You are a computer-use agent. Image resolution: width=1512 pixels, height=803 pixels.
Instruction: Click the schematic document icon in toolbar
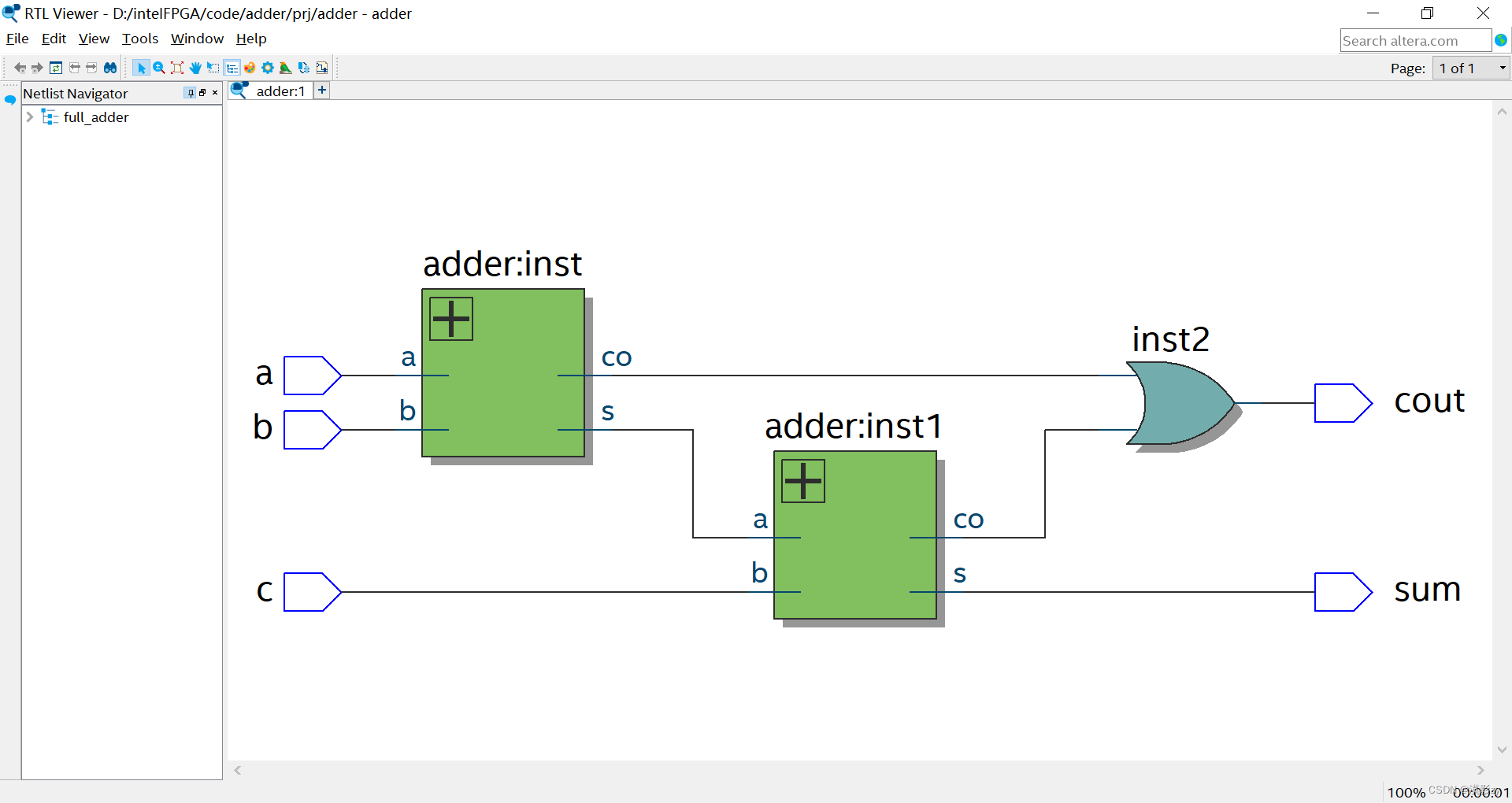[x=322, y=68]
